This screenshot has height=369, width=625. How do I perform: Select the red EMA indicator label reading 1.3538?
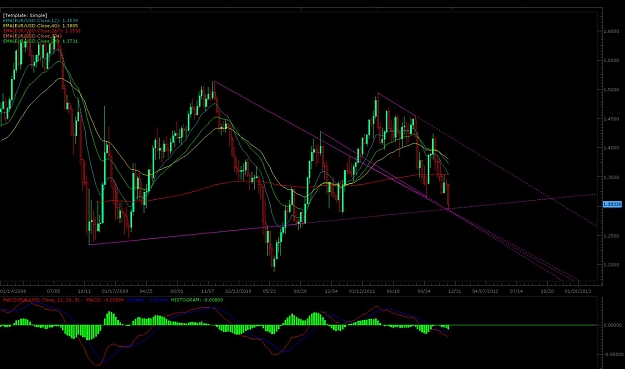(41, 31)
